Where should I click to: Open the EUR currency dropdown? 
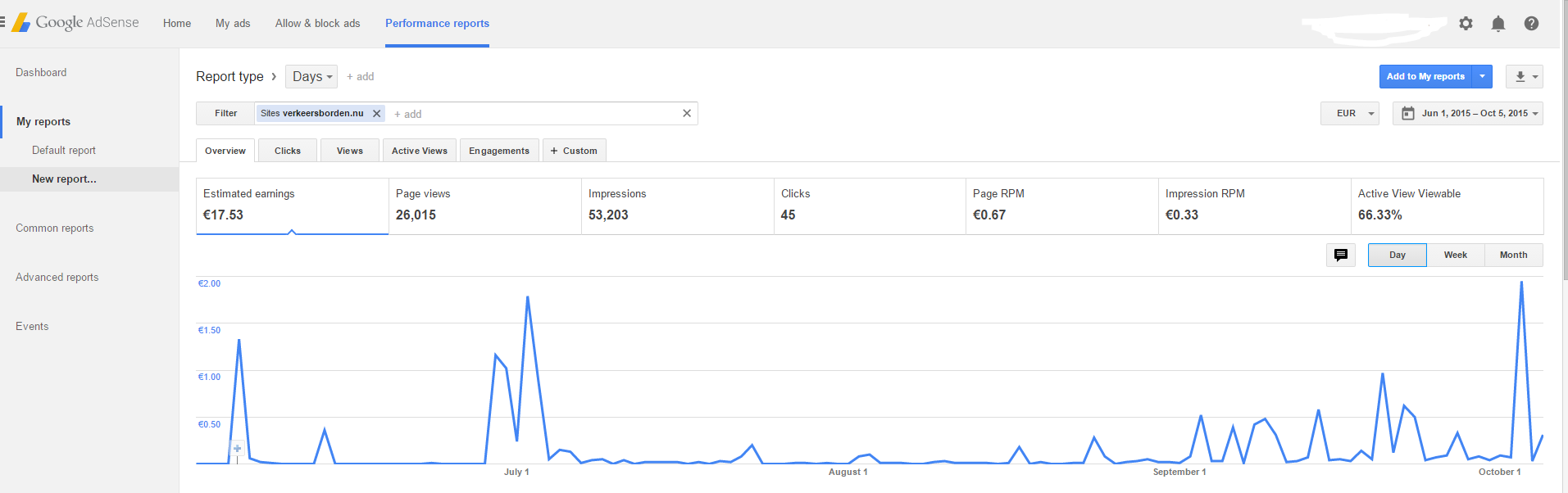(1350, 113)
